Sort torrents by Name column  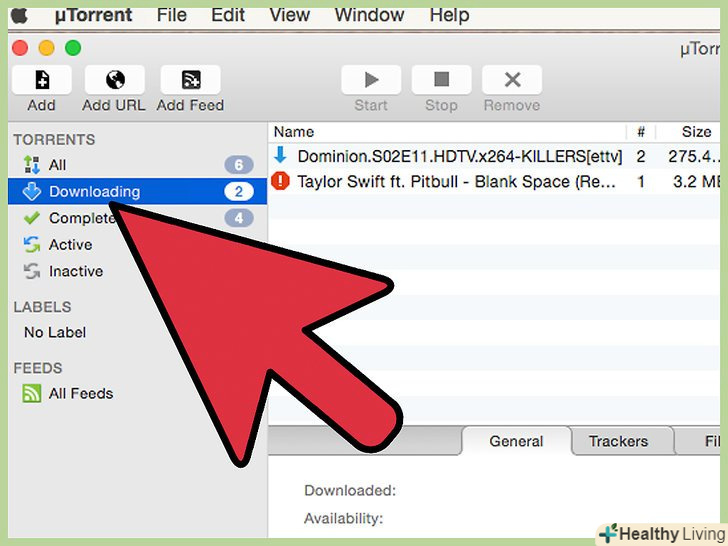click(447, 132)
